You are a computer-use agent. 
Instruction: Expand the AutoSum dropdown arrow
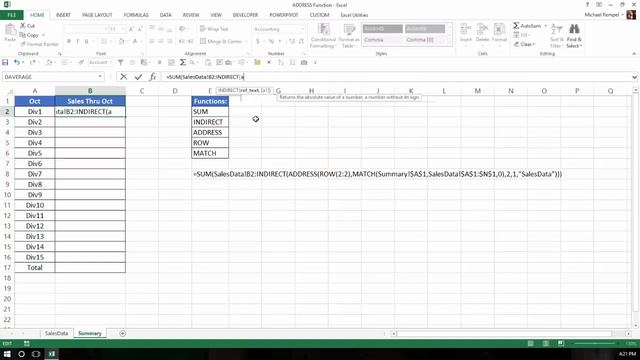tap(546, 26)
